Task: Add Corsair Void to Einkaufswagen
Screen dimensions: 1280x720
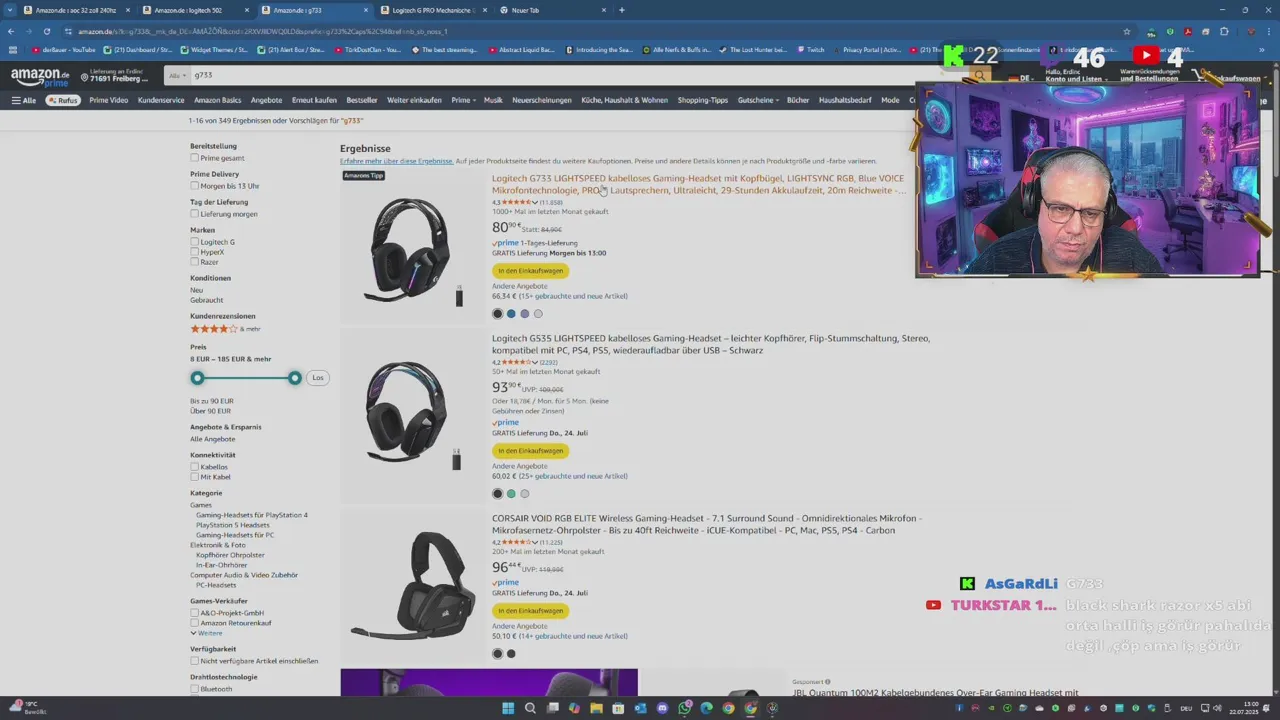Action: click(x=530, y=611)
